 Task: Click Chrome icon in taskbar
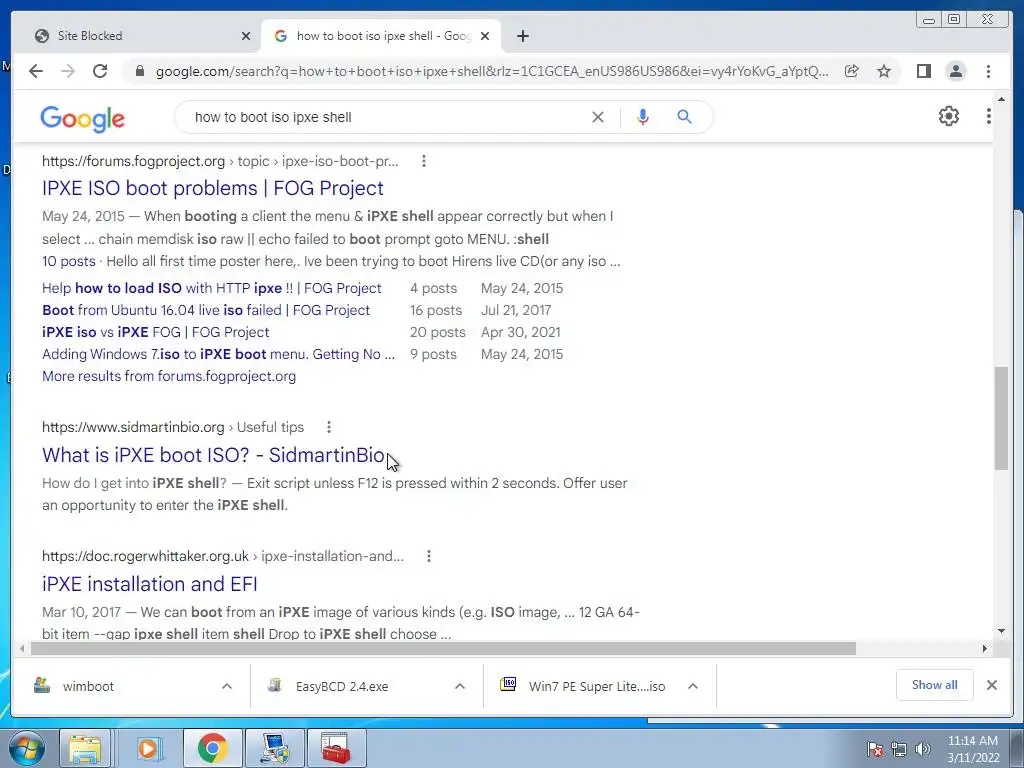[212, 748]
